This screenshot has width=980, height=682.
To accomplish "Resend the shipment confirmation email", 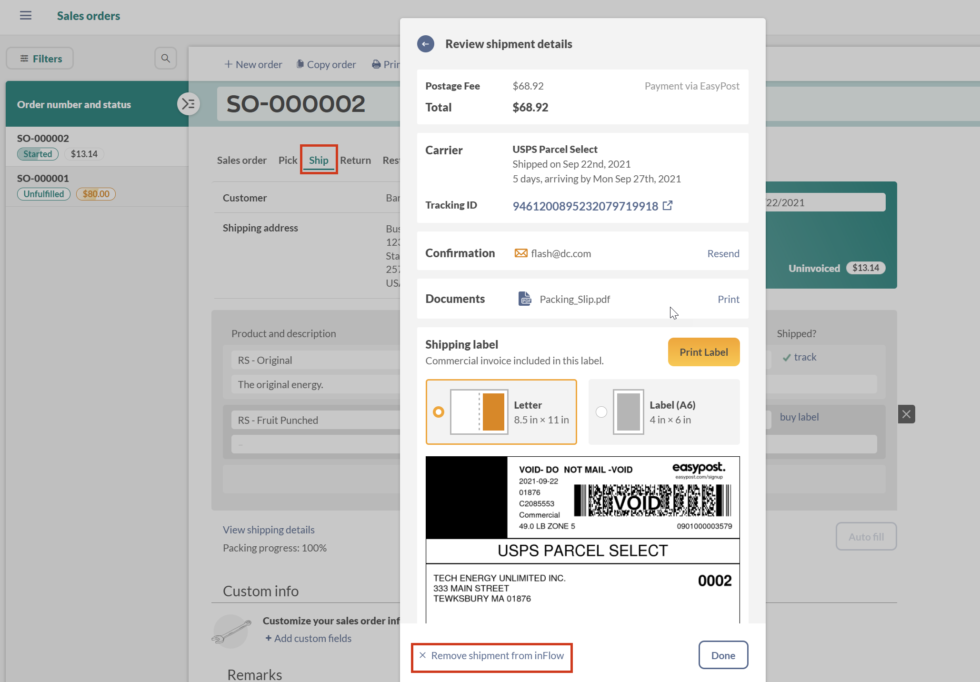I will [x=723, y=253].
